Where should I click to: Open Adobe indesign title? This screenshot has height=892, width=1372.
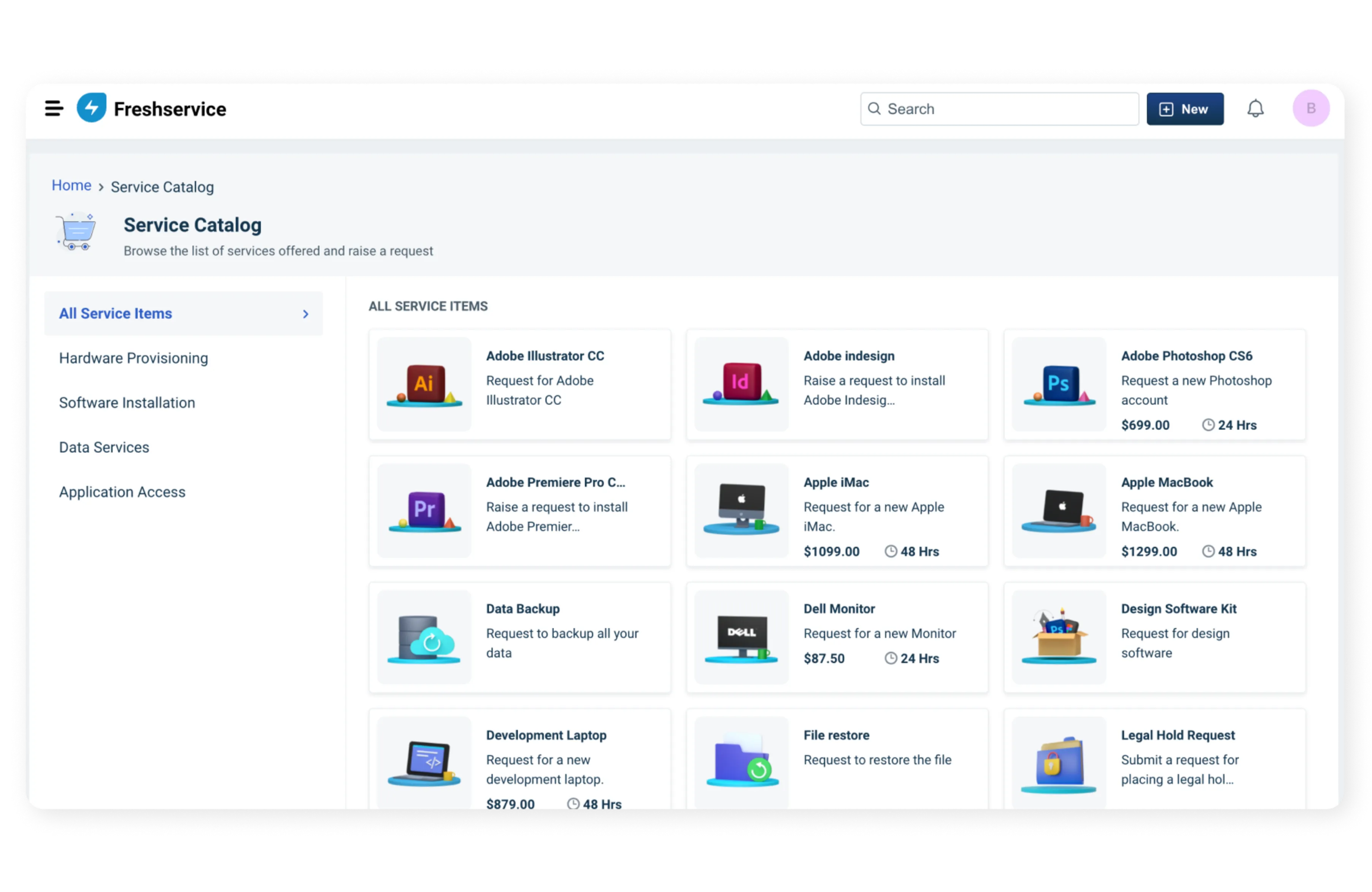coord(849,356)
